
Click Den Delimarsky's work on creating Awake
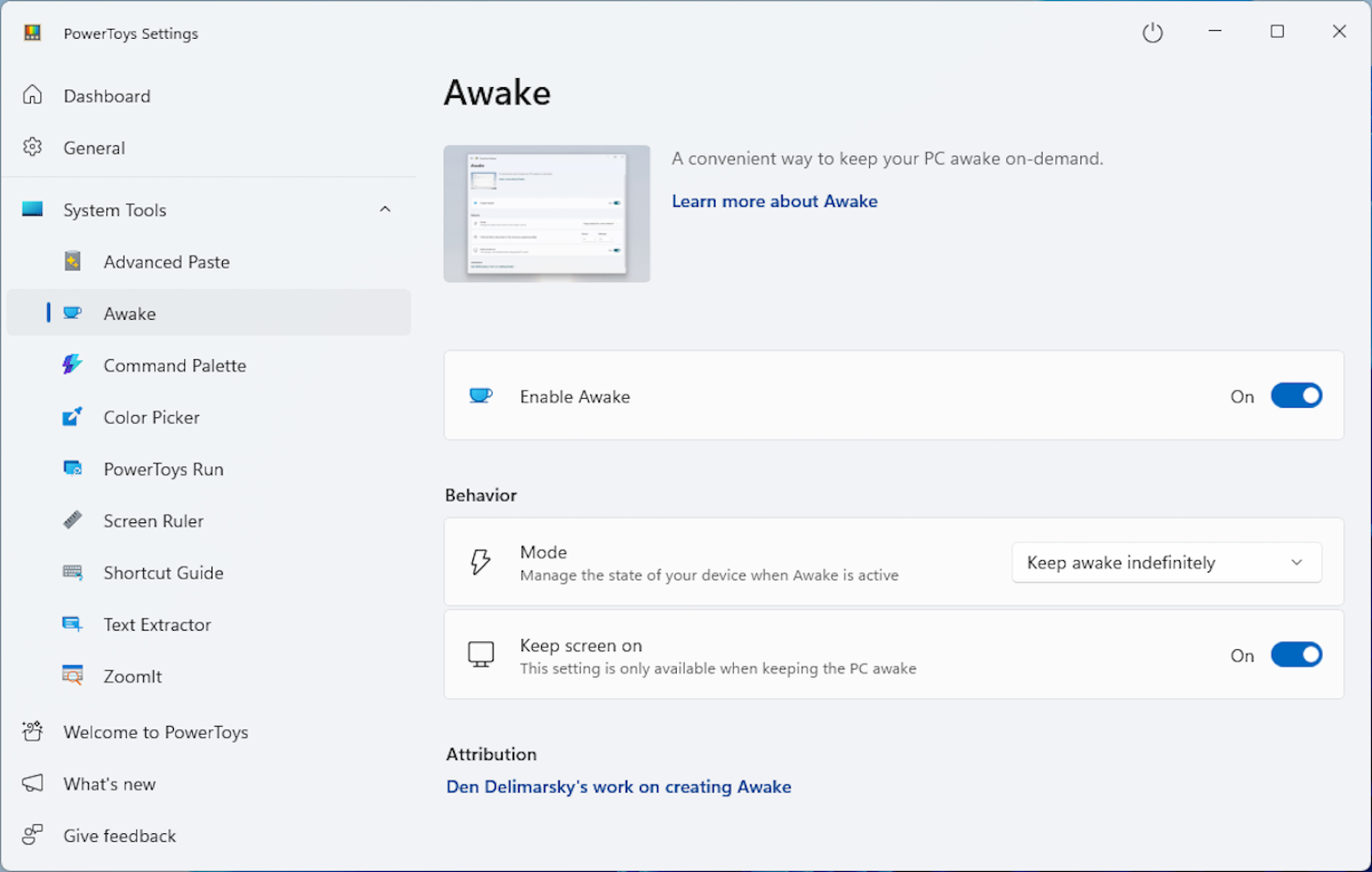tap(618, 786)
